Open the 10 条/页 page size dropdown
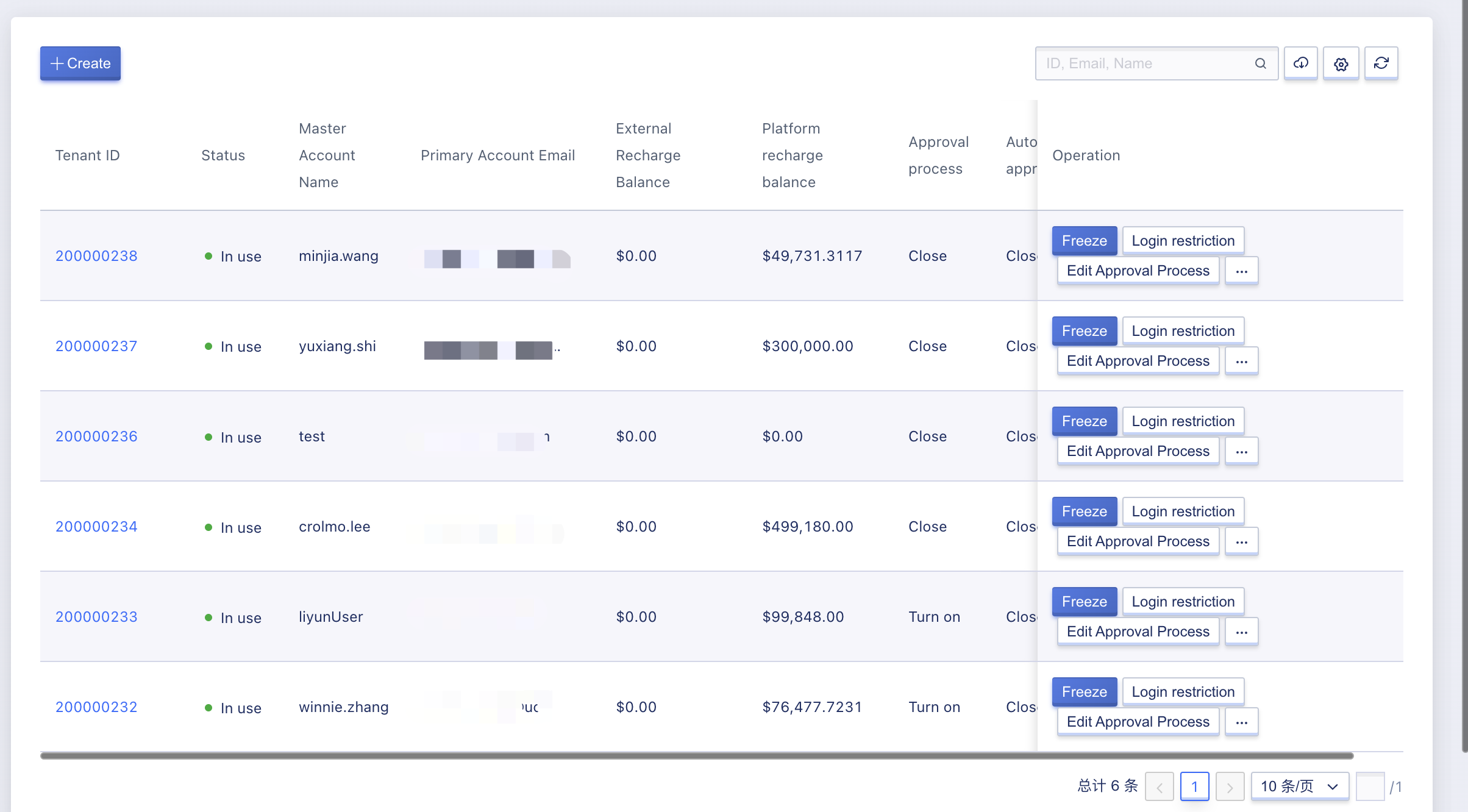Screen dimensions: 1468x812 coord(1300,786)
